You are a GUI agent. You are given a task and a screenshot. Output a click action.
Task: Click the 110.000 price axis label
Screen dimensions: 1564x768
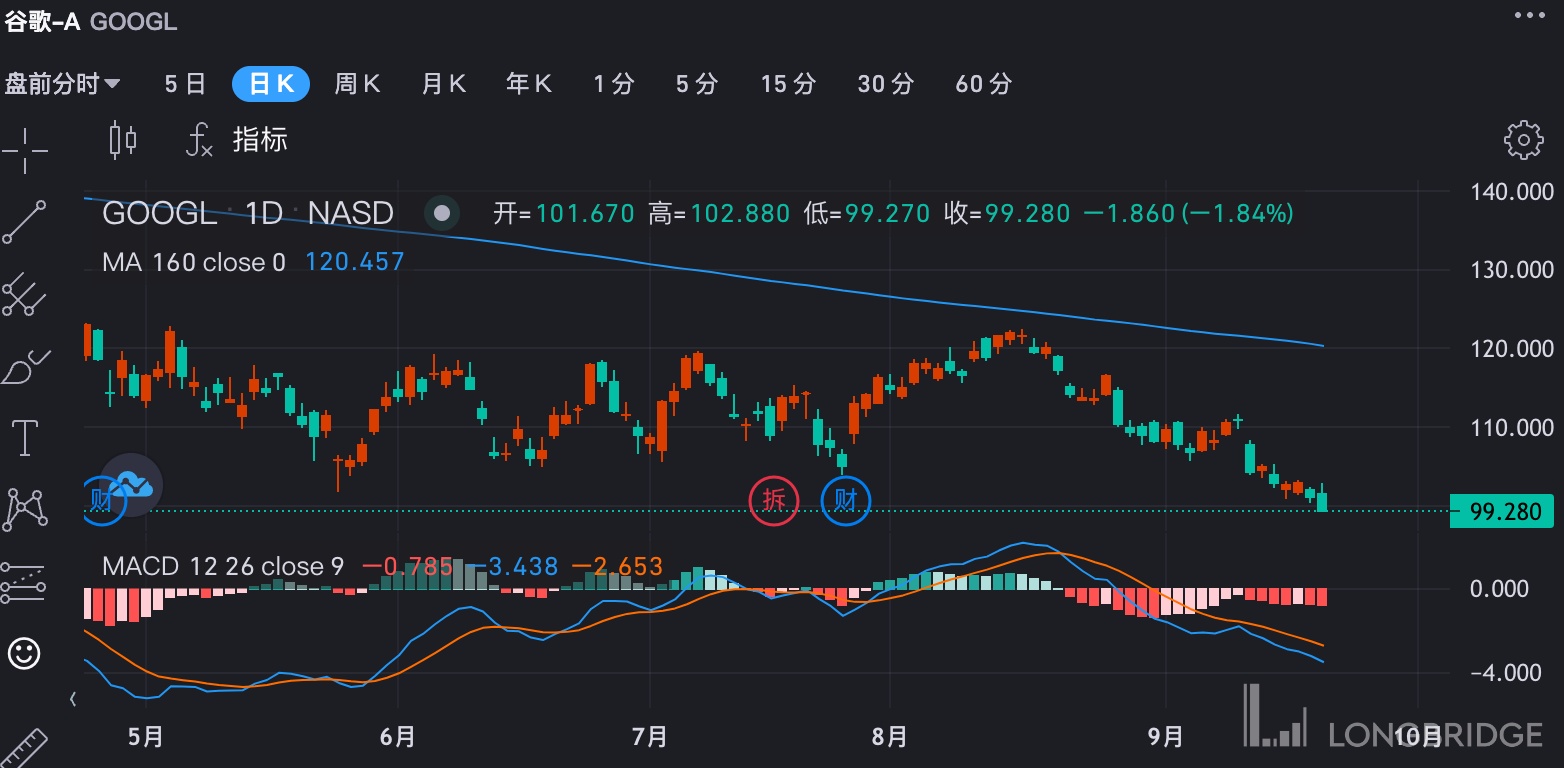pyautogui.click(x=1511, y=428)
